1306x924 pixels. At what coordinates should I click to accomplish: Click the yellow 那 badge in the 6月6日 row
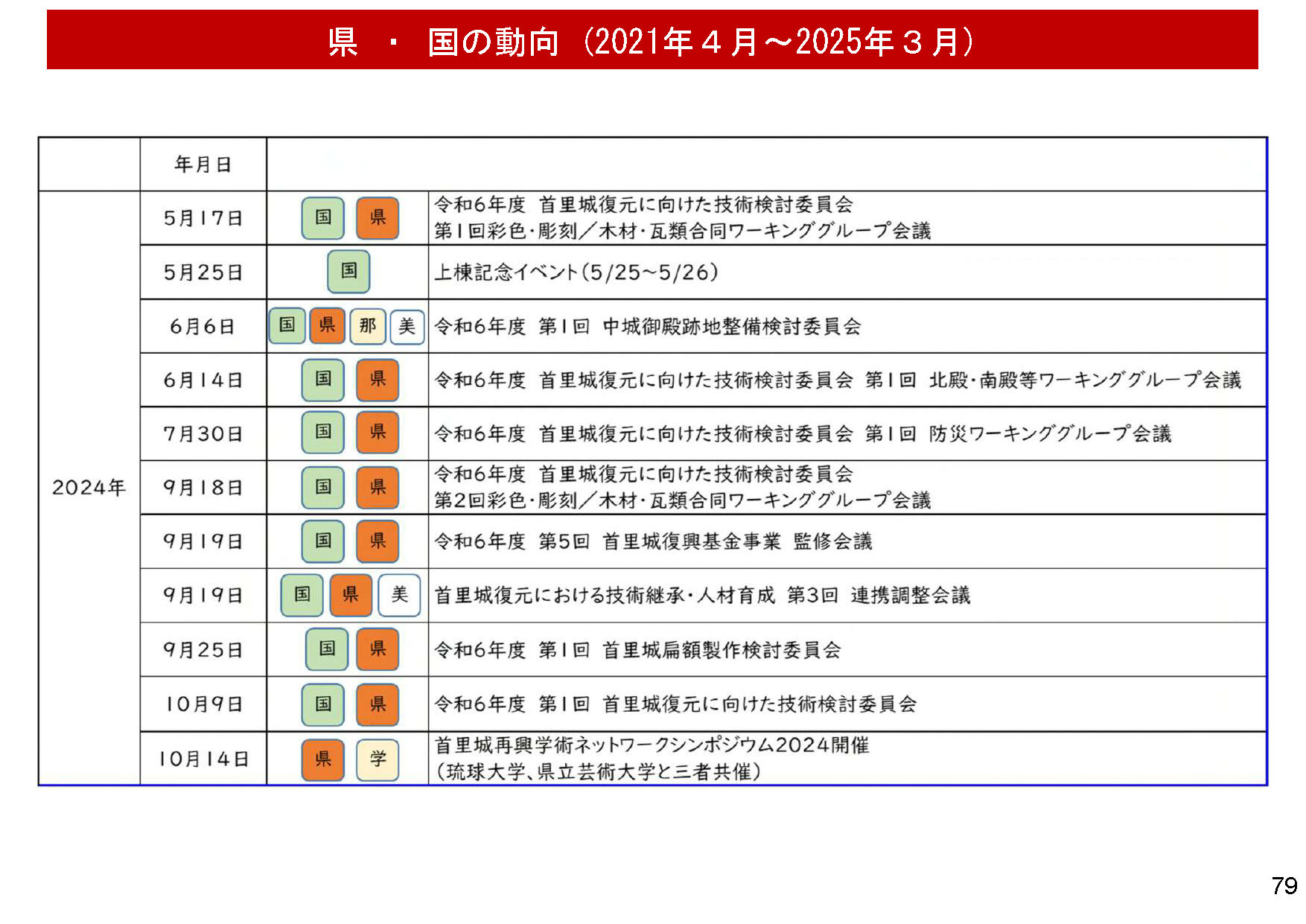pos(367,326)
